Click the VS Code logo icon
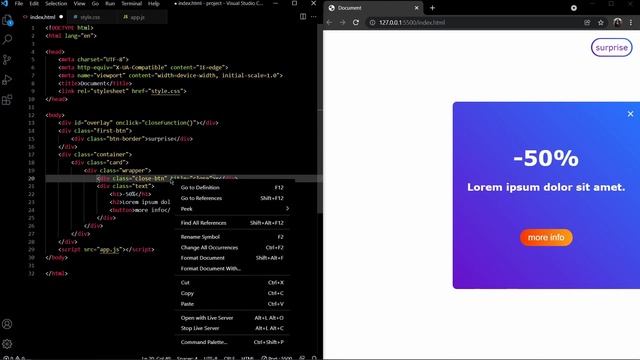 point(4,3)
